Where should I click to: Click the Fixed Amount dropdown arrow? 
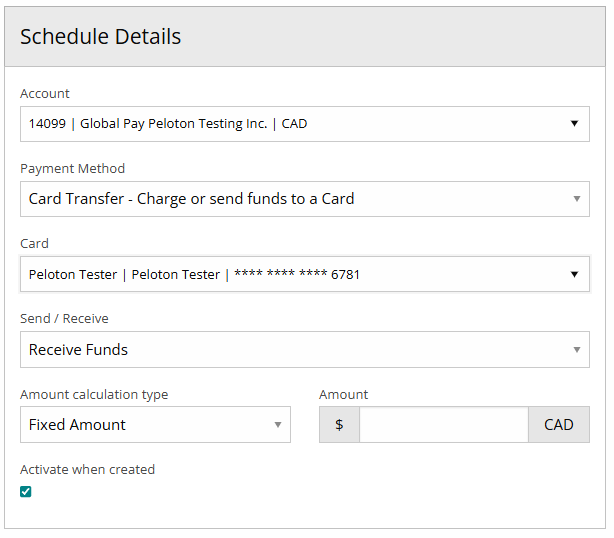278,425
